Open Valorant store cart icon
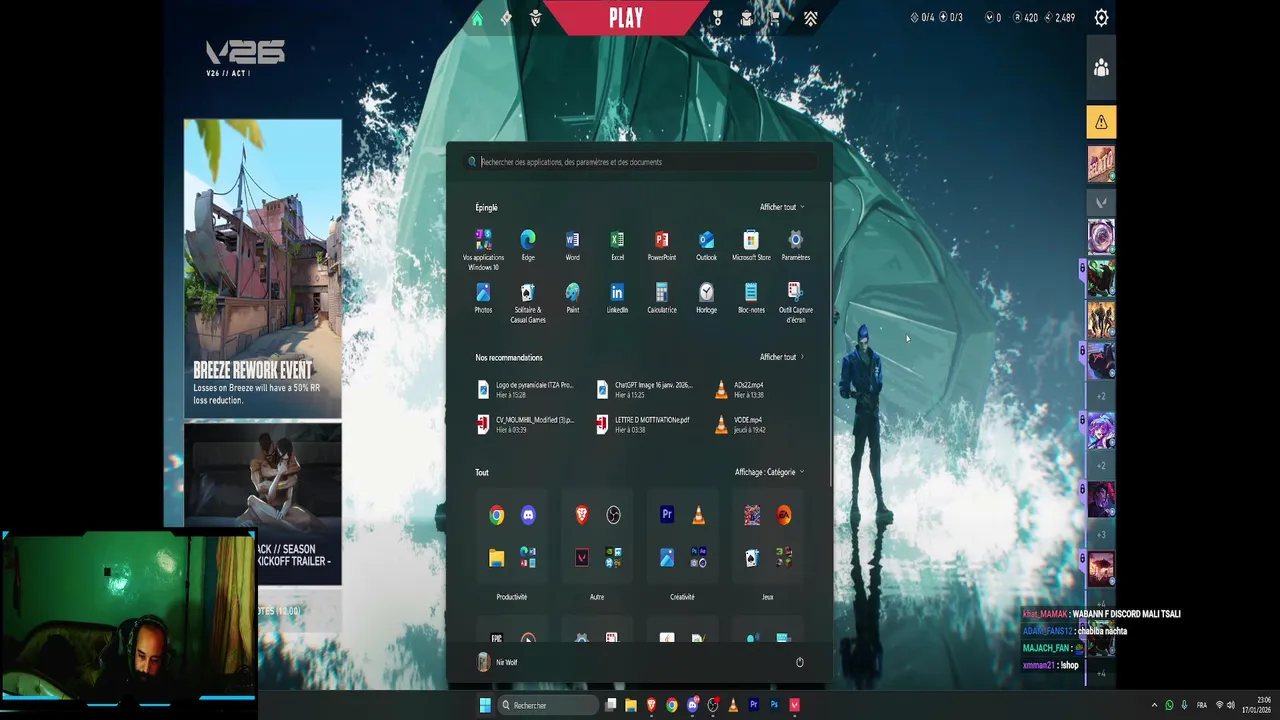Screen dimensions: 1280x720 point(775,18)
